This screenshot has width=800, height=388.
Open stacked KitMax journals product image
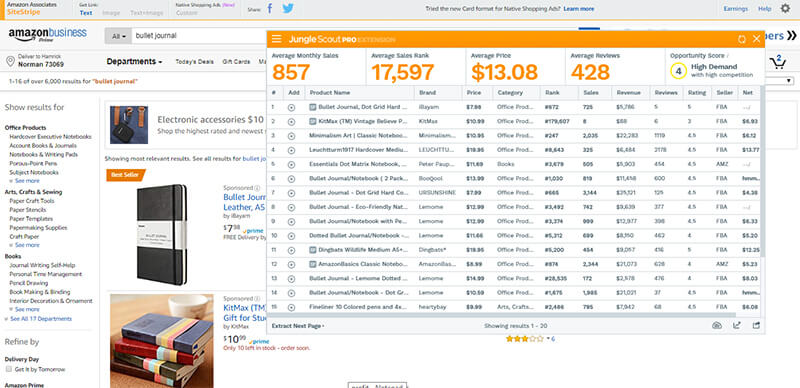pyautogui.click(x=162, y=341)
